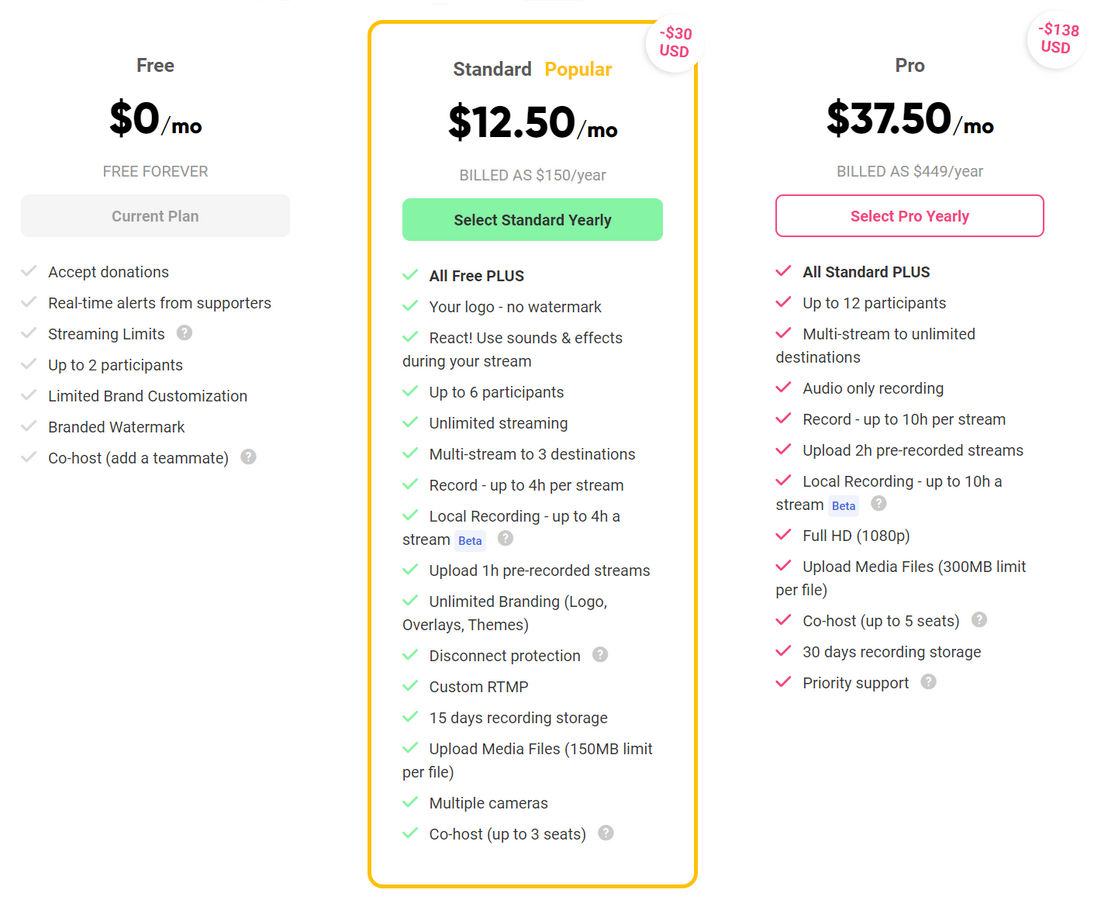Click the Current Plan button
The image size is (1108, 906).
pyautogui.click(x=155, y=216)
